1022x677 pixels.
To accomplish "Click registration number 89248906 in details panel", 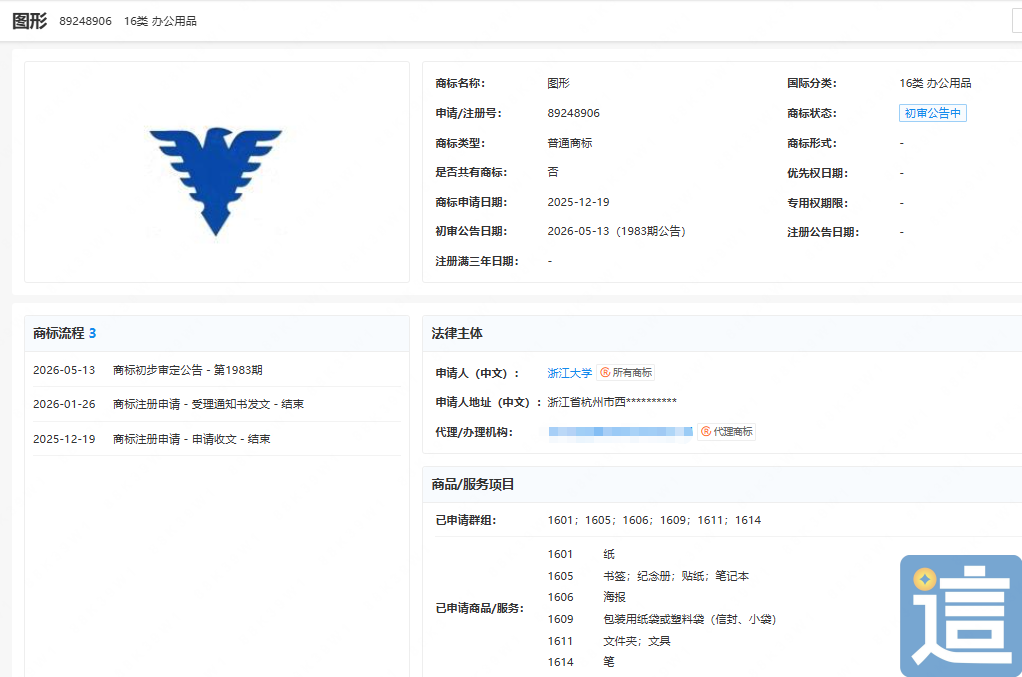I will click(573, 113).
